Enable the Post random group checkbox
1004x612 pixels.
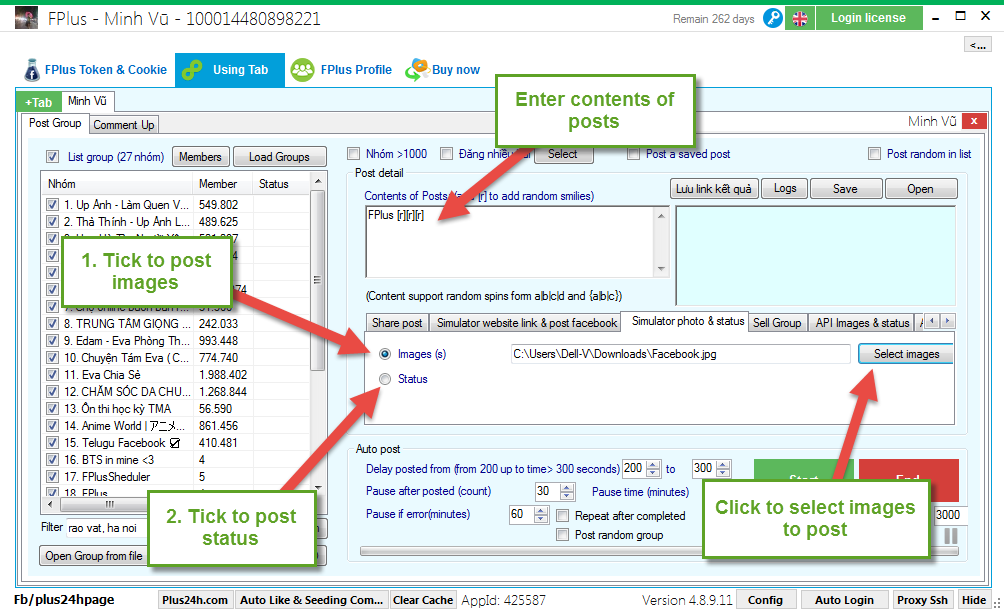562,535
